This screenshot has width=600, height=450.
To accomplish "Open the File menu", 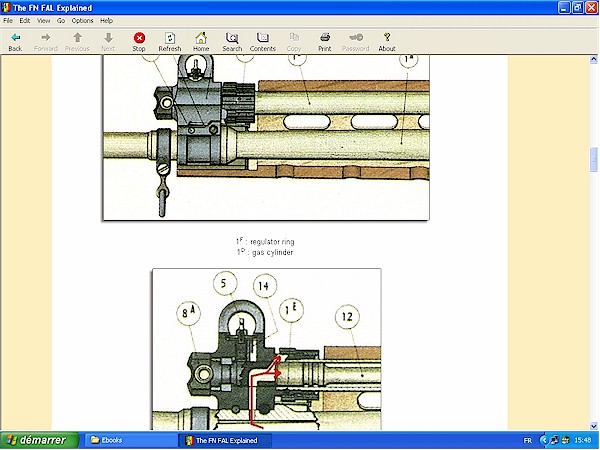I will [8, 21].
